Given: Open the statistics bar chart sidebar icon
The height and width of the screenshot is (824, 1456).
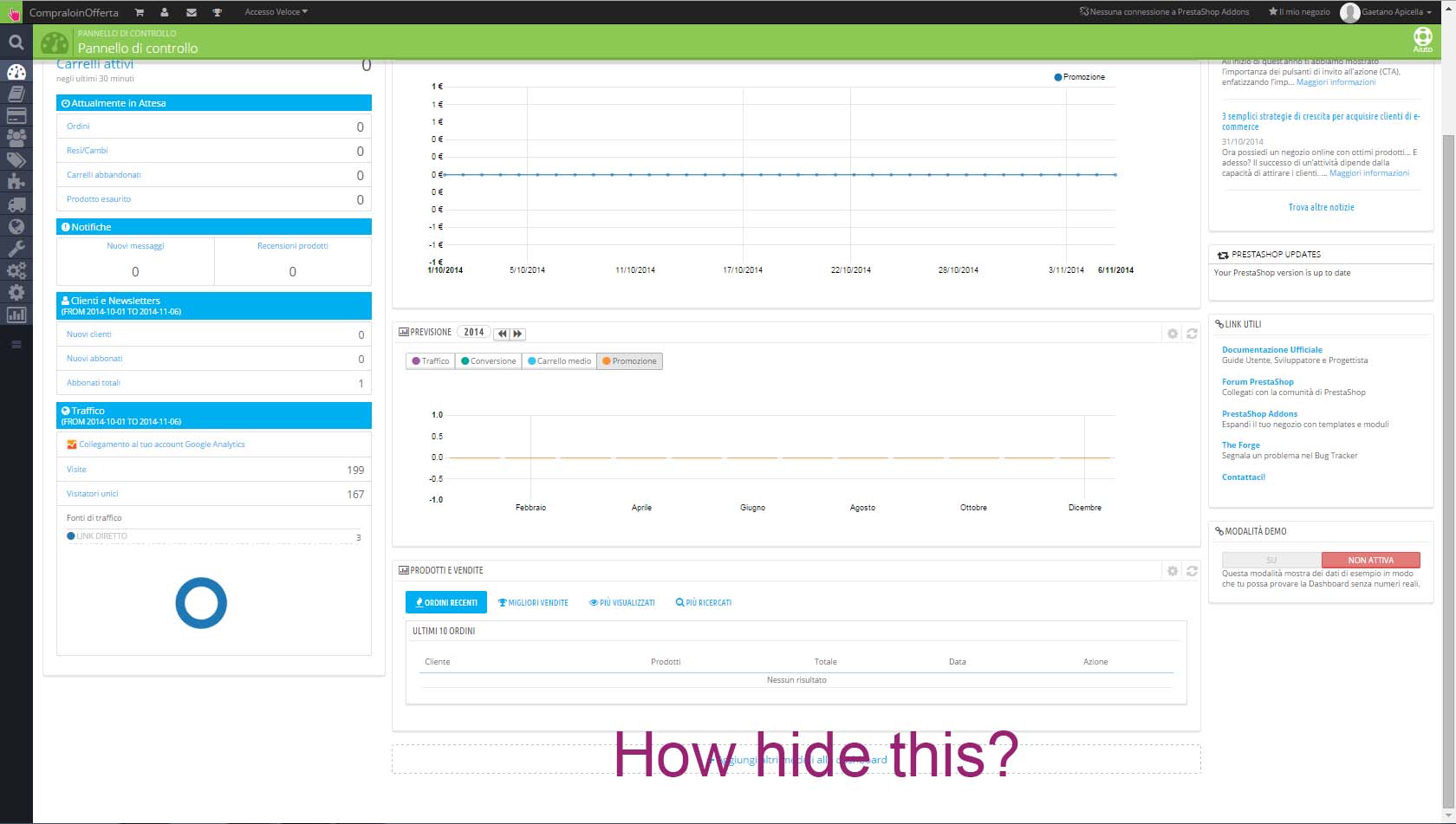Looking at the screenshot, I should [x=16, y=315].
